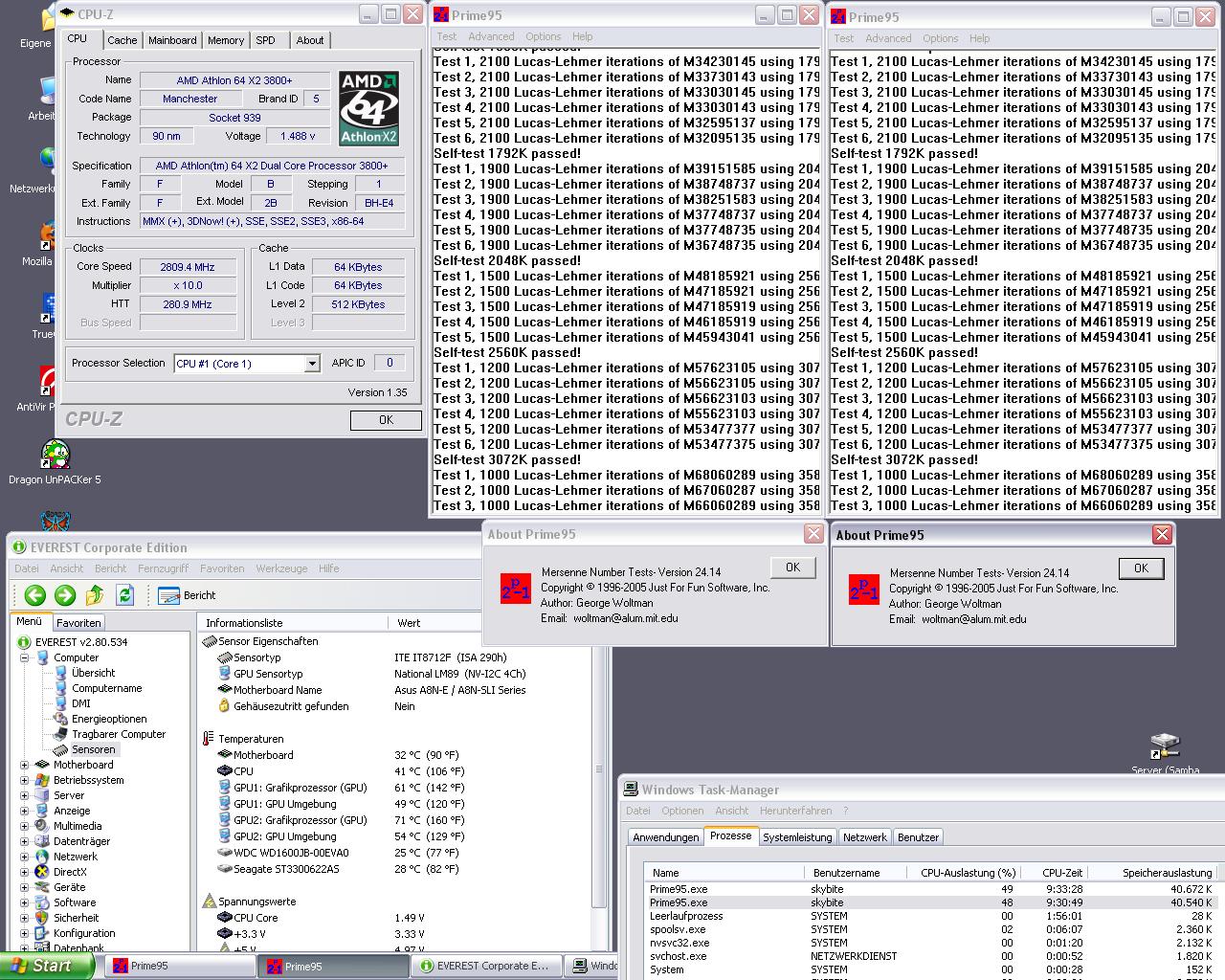Click the Seagate ST3300622AS drive icon
Viewport: 1225px width, 980px height.
[225, 869]
